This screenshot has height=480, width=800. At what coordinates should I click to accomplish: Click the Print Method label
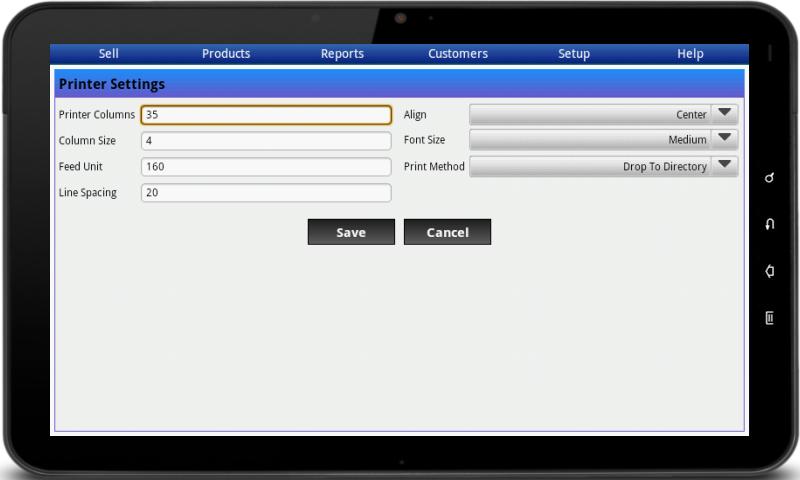click(434, 167)
